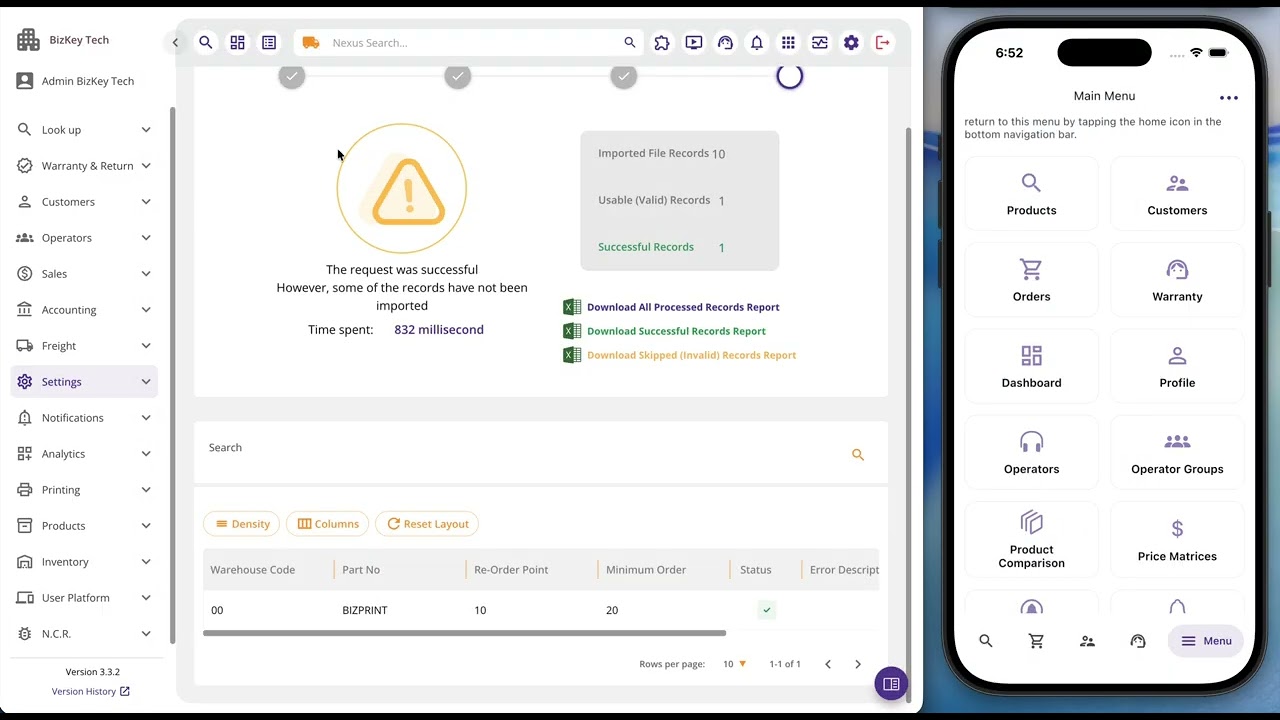Click the orange search icon in the table search
Viewport: 1280px width, 720px height.
tap(857, 454)
